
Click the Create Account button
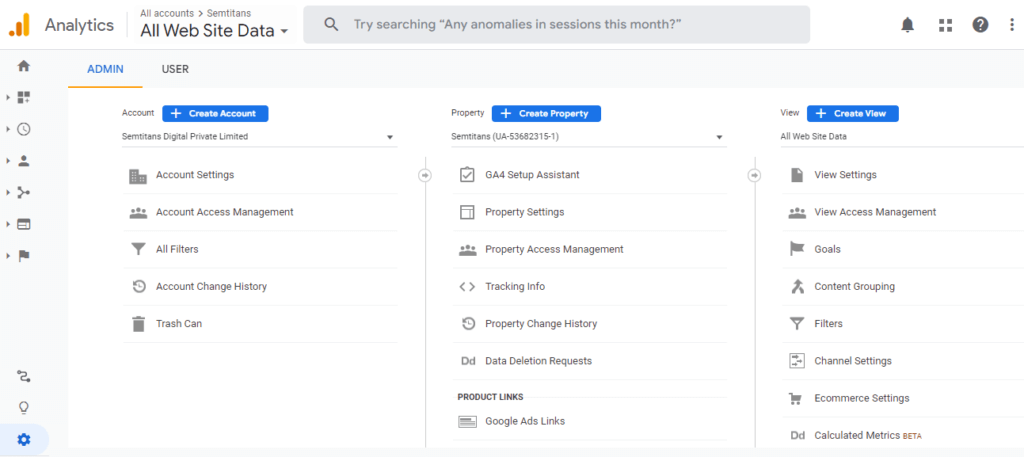215,114
